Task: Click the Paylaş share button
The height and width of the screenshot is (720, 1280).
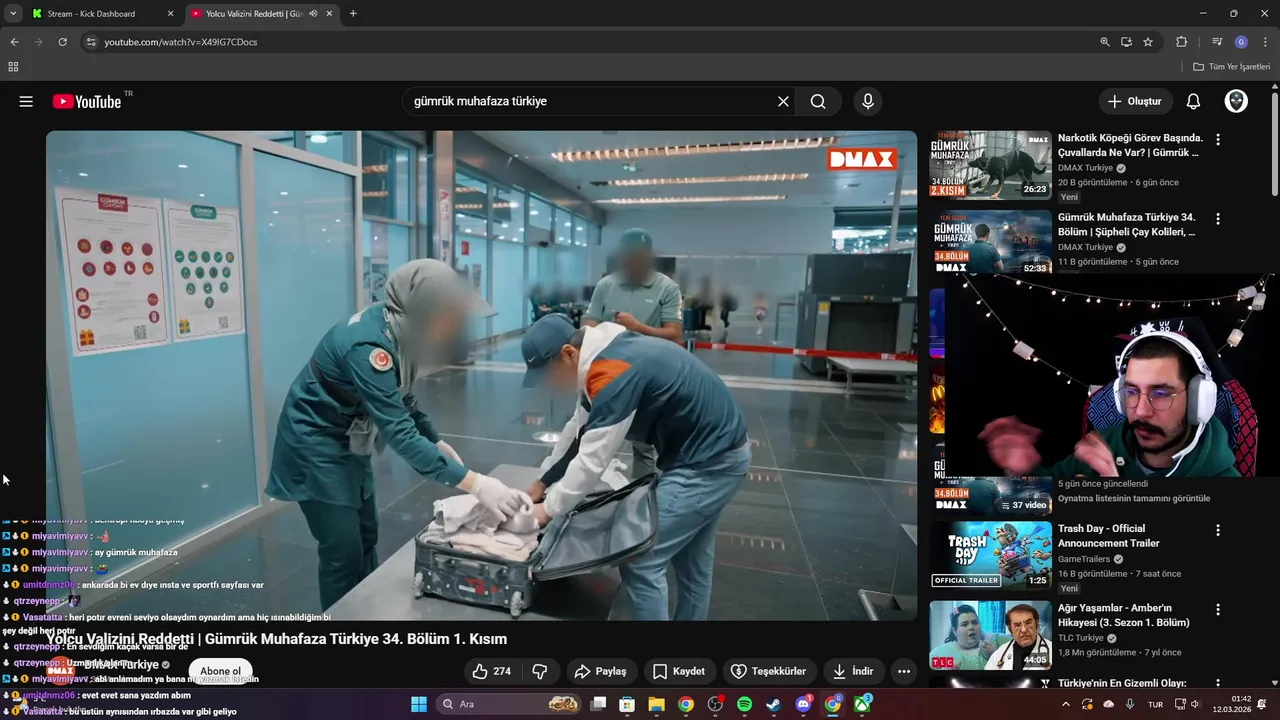Action: pos(600,671)
